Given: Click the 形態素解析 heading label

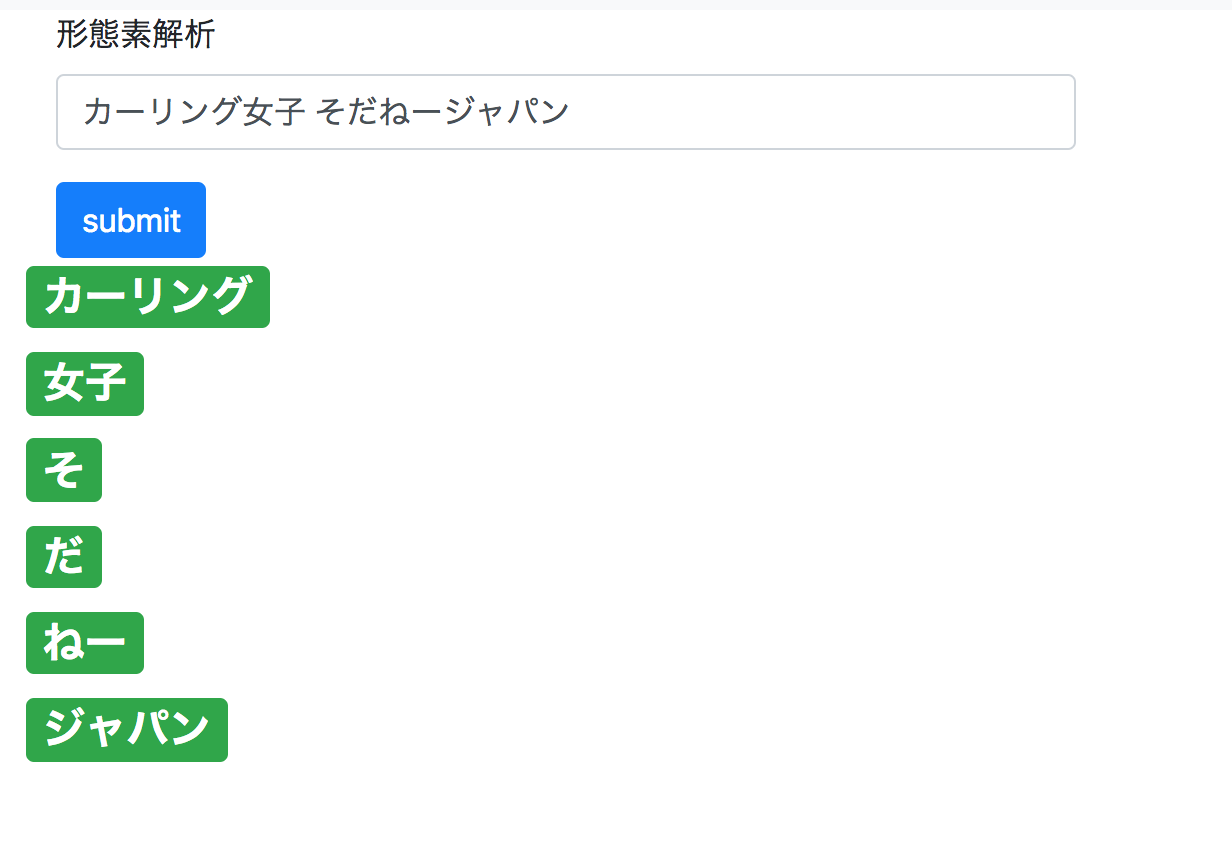Looking at the screenshot, I should coord(135,36).
